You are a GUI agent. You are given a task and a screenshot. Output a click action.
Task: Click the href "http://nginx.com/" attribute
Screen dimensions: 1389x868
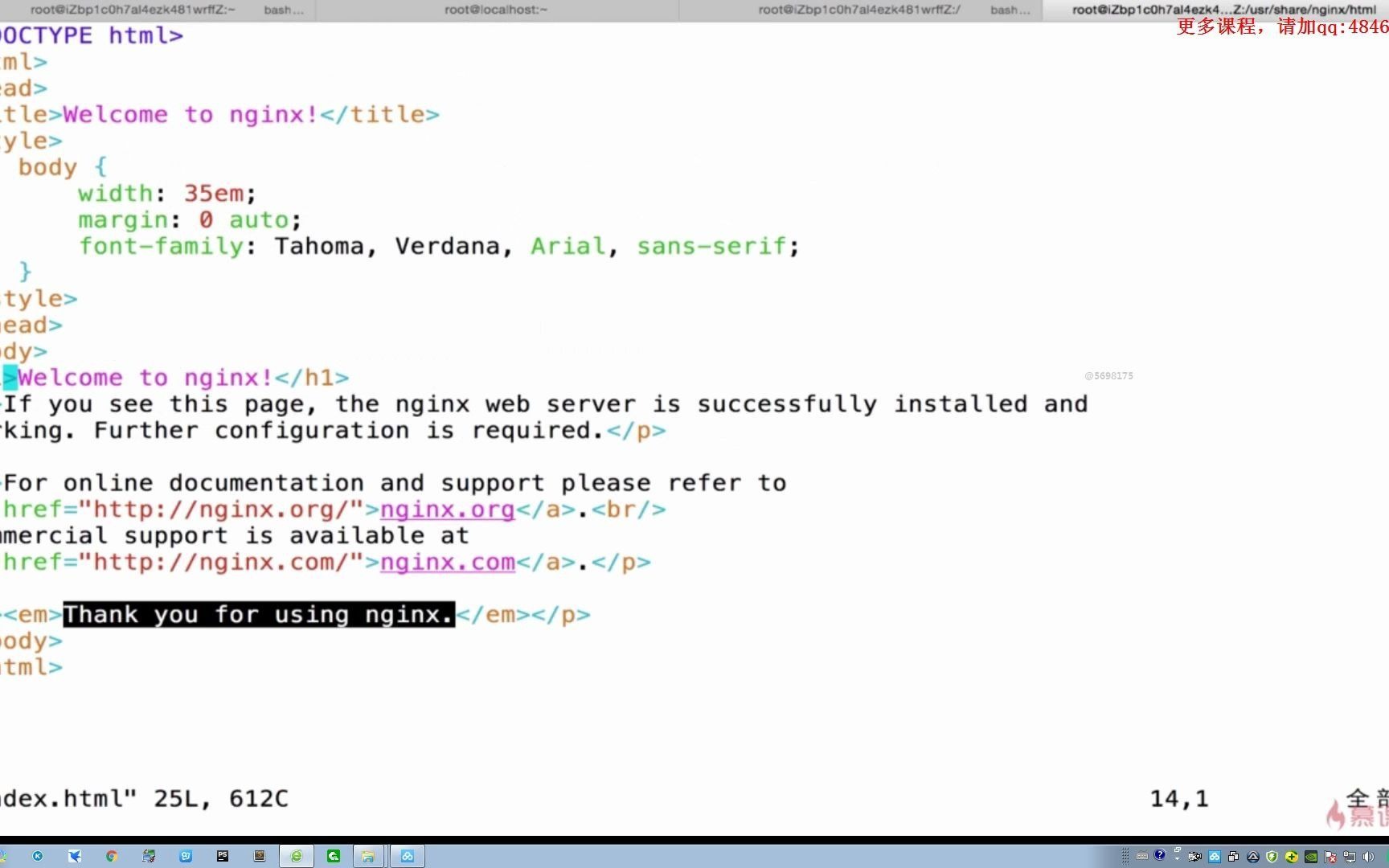(x=183, y=562)
